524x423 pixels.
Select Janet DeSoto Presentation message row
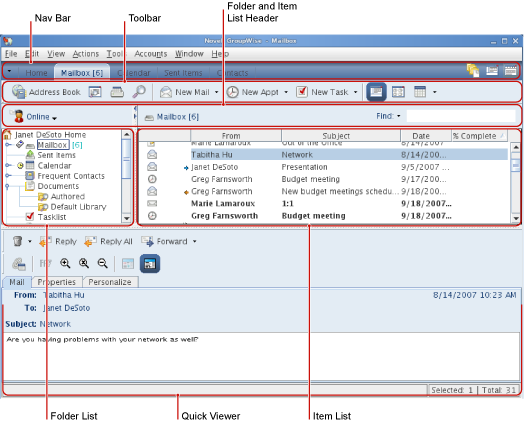pos(324,167)
